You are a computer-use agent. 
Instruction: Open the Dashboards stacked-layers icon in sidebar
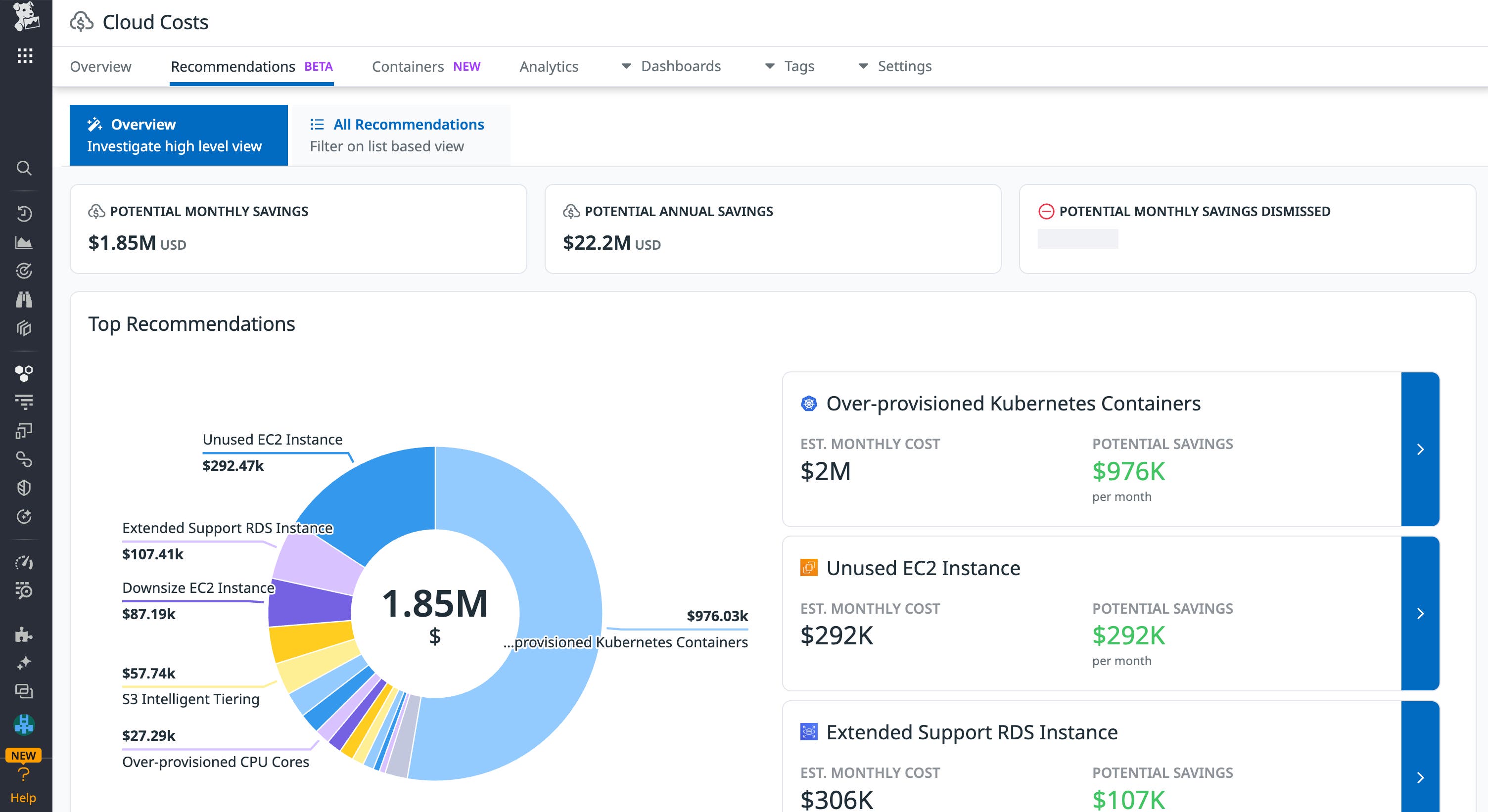(x=24, y=328)
